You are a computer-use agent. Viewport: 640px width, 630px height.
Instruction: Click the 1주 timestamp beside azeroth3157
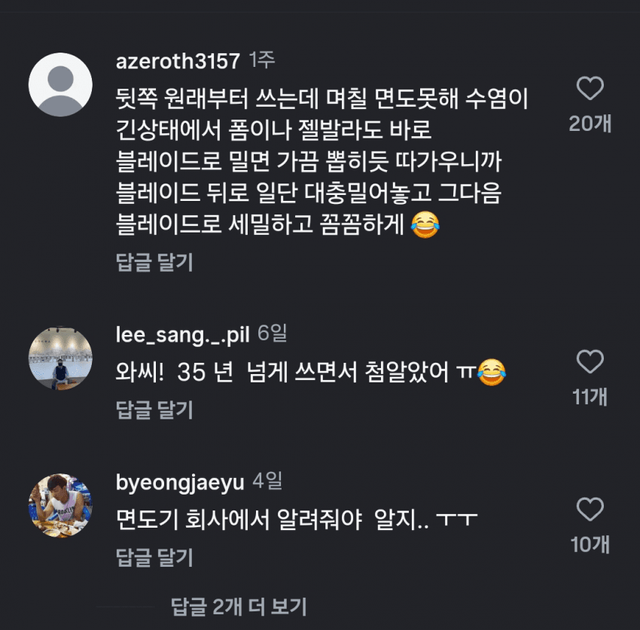coord(261,61)
